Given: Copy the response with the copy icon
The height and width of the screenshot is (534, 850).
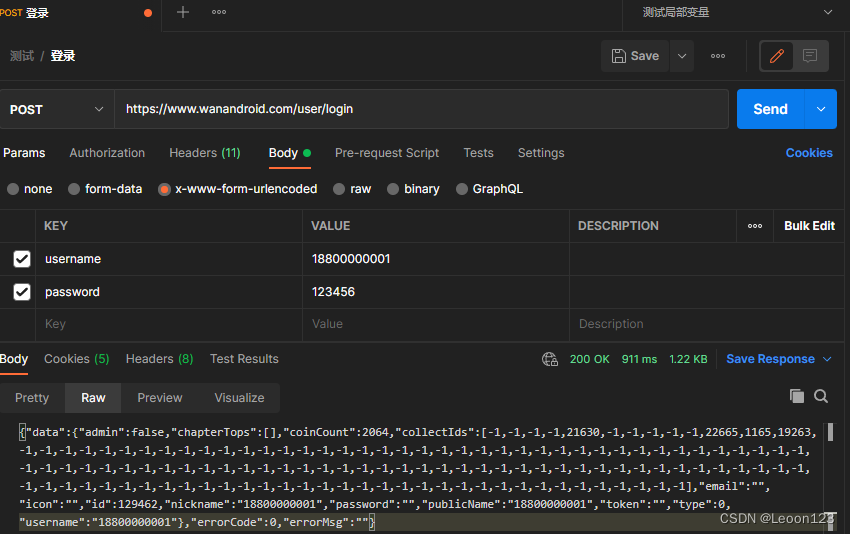Looking at the screenshot, I should pyautogui.click(x=797, y=396).
